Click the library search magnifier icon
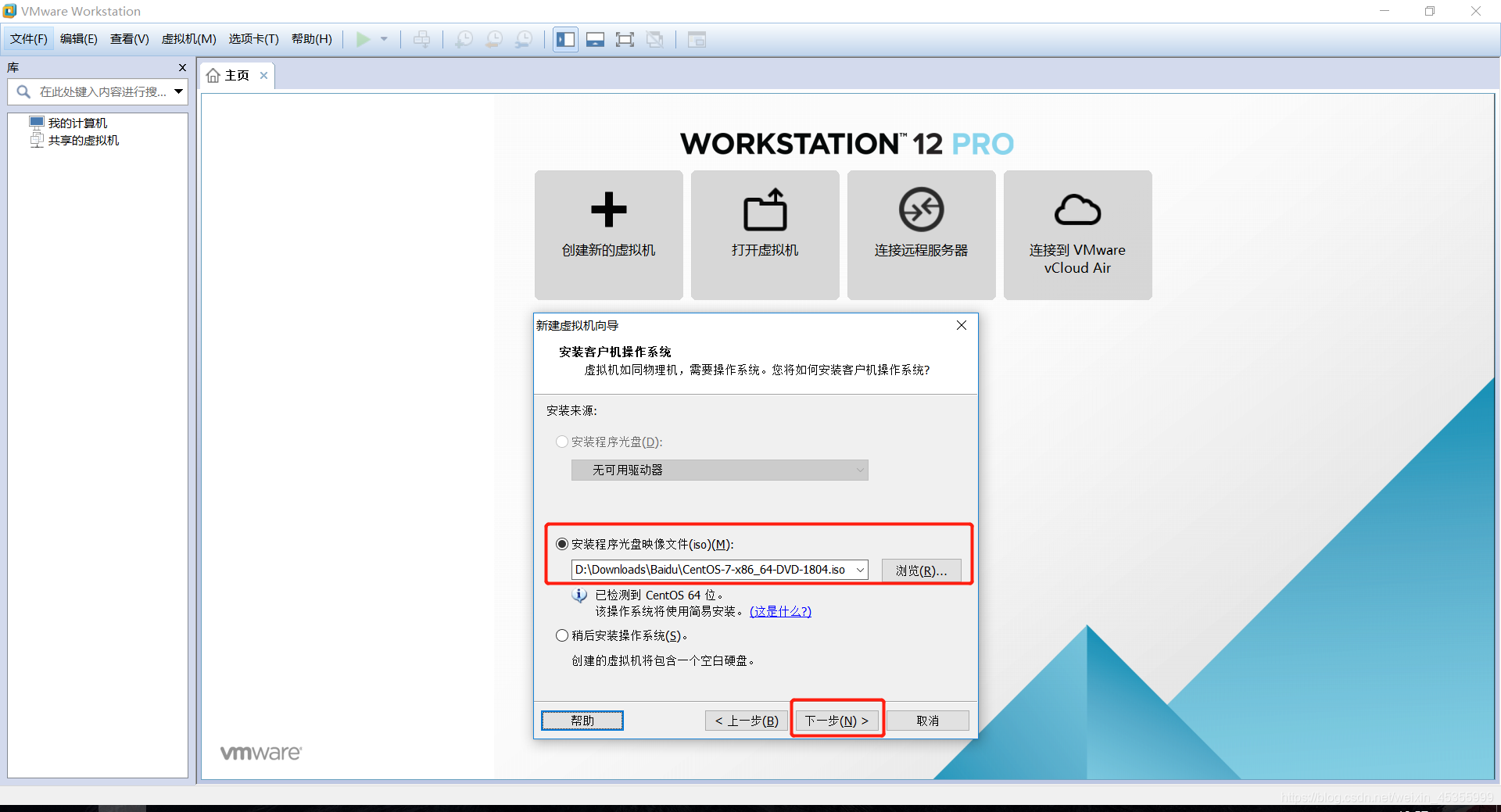1501x812 pixels. [x=23, y=91]
